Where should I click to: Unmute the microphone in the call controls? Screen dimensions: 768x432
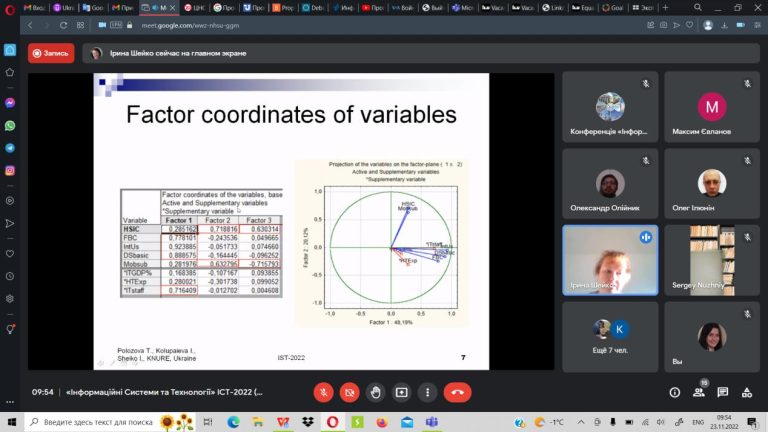[x=323, y=392]
